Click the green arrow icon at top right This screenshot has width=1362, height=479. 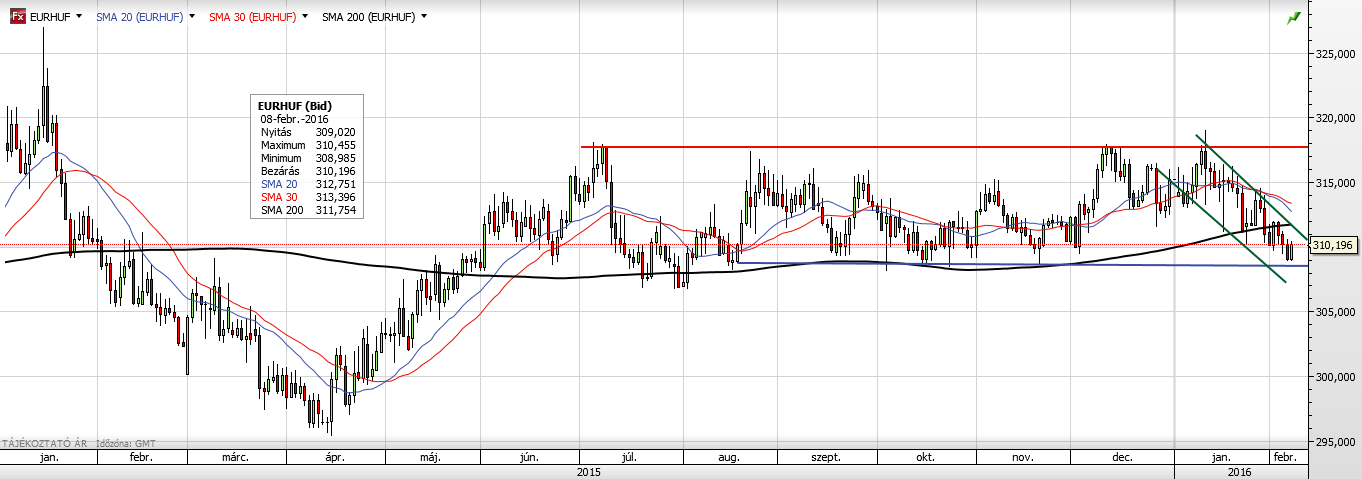coord(1294,17)
